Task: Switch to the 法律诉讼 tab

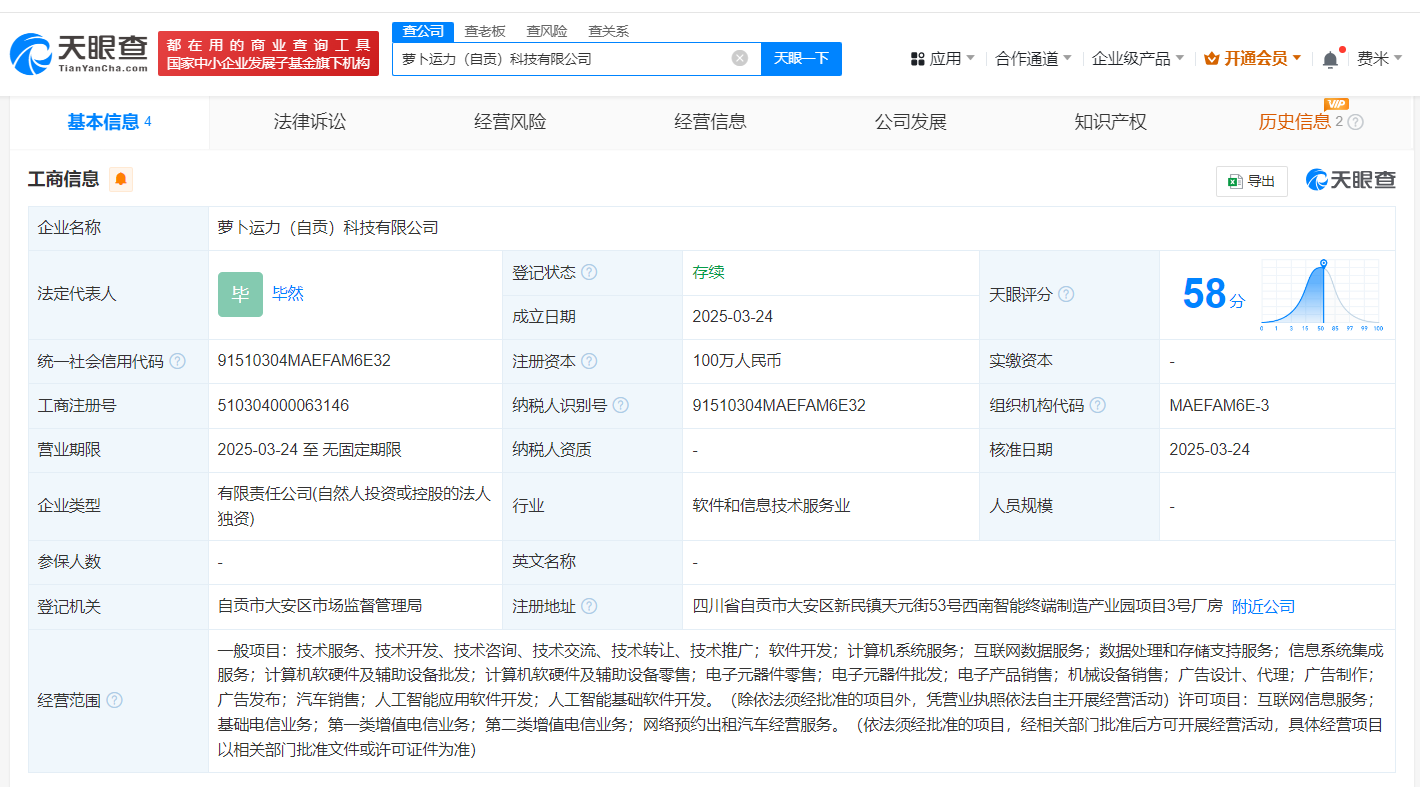Action: 310,122
